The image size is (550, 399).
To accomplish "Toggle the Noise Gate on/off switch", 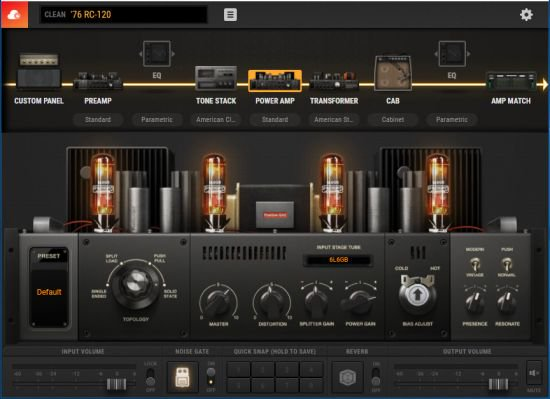I will pyautogui.click(x=211, y=377).
